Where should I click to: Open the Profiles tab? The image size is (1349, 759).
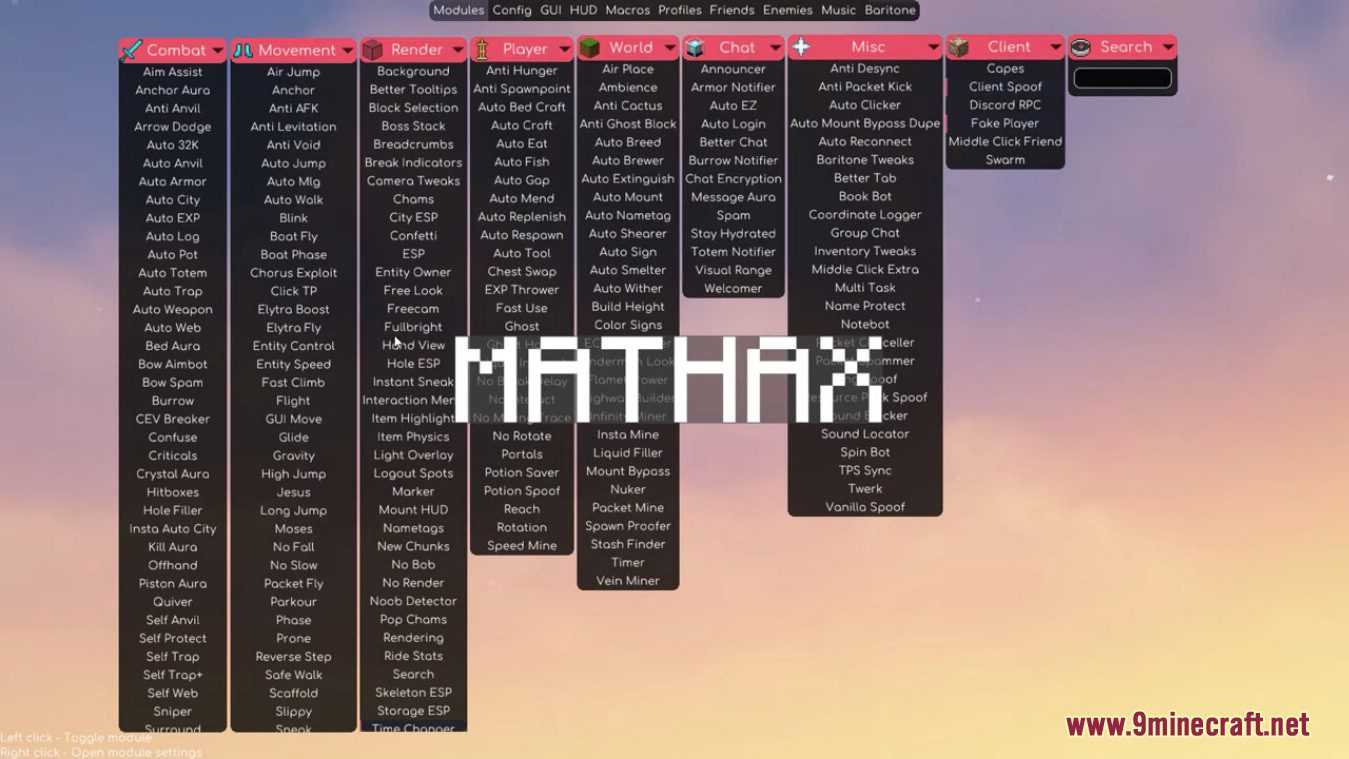coord(680,10)
